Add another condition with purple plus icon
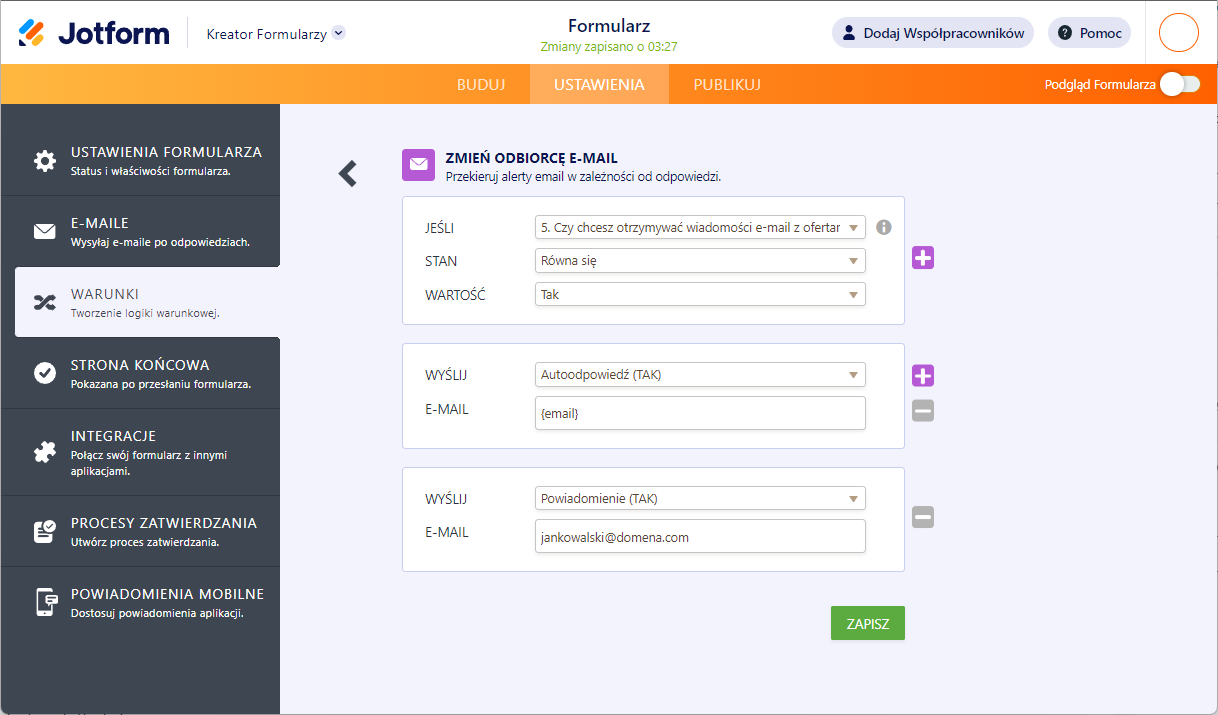The height and width of the screenshot is (715, 1218). pos(922,258)
